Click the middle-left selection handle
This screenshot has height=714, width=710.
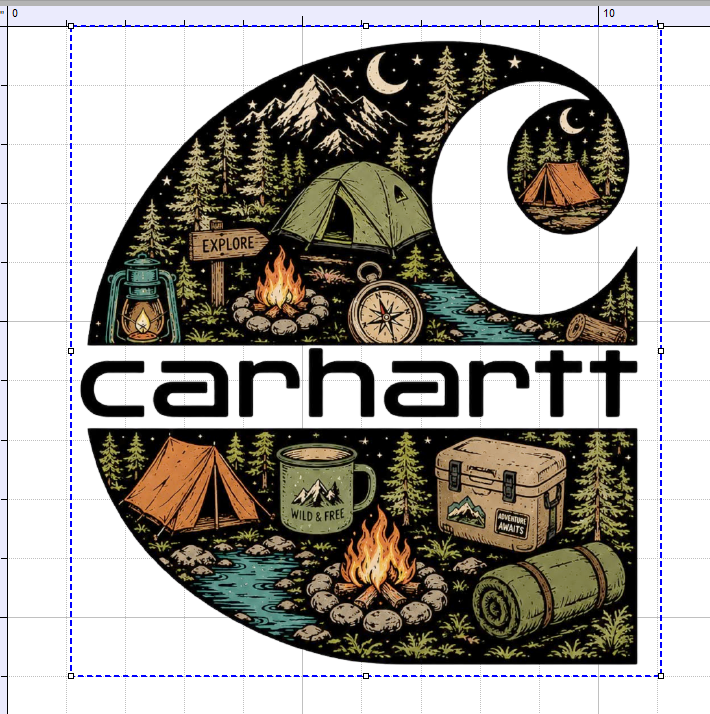(71, 351)
